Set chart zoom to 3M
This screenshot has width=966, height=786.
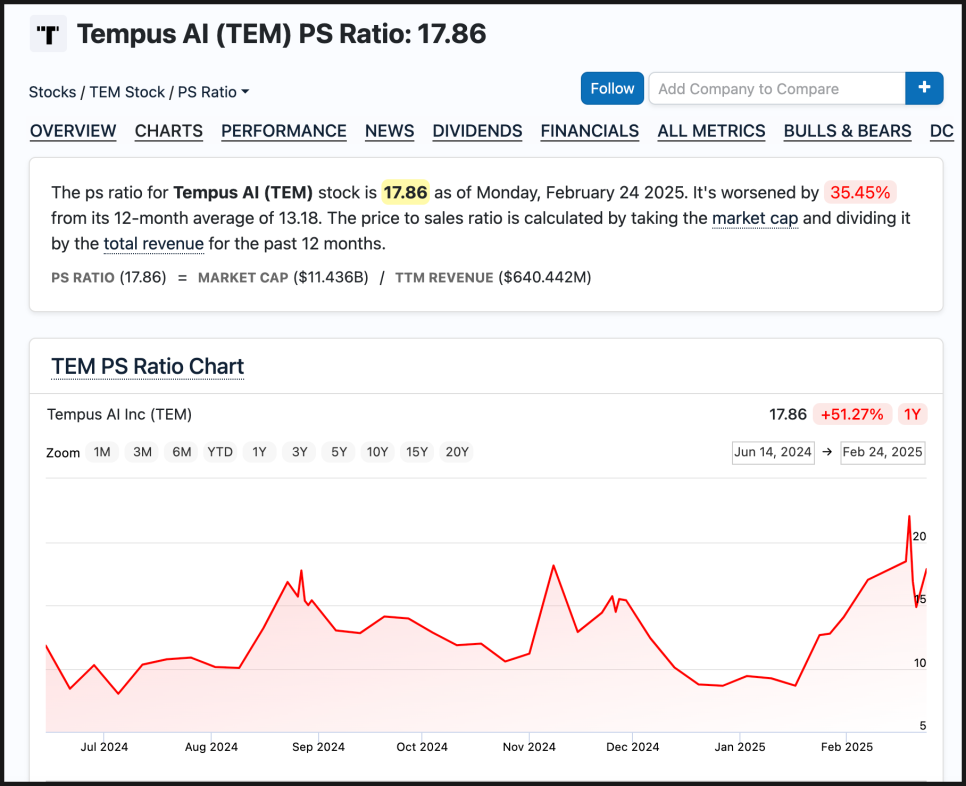point(142,452)
